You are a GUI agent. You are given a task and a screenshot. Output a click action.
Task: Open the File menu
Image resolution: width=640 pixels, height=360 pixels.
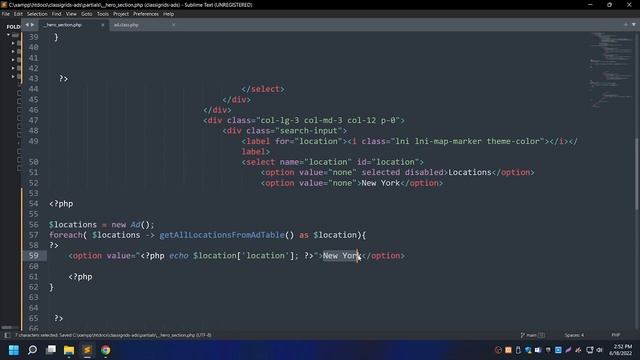tap(6, 14)
